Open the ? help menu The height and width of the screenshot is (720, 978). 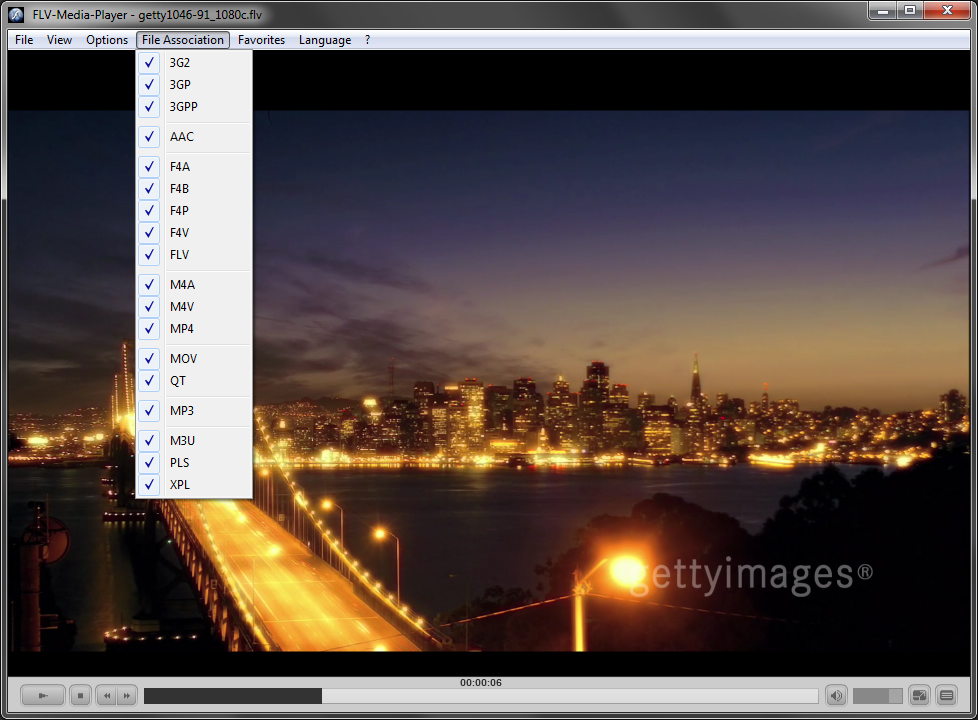(367, 40)
